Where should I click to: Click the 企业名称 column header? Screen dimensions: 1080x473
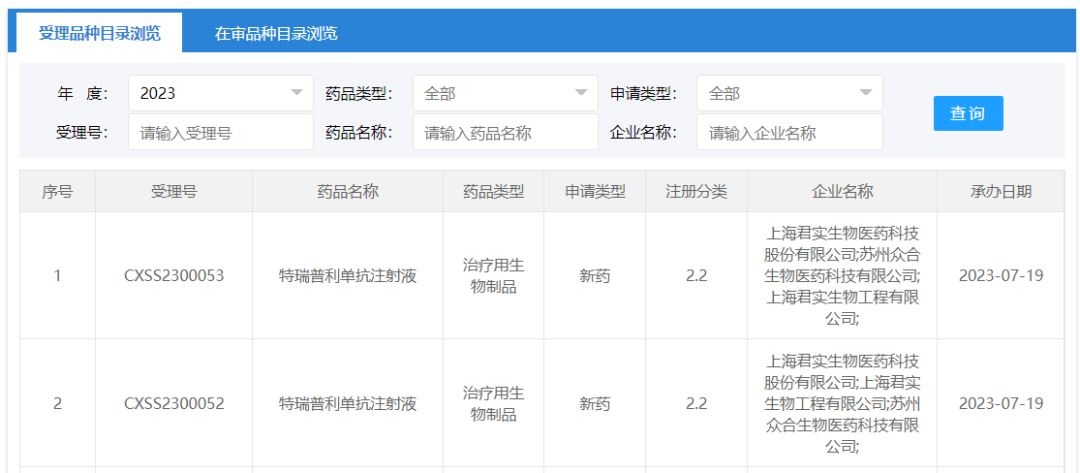[842, 191]
